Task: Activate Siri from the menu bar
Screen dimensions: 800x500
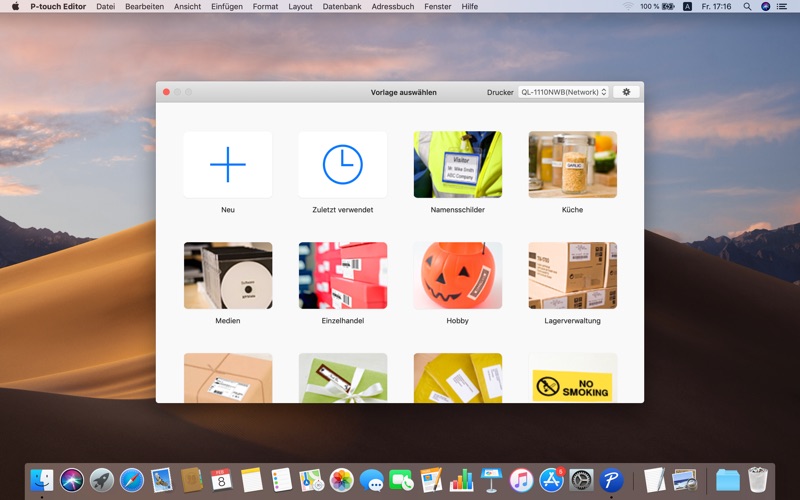Action: click(x=765, y=6)
